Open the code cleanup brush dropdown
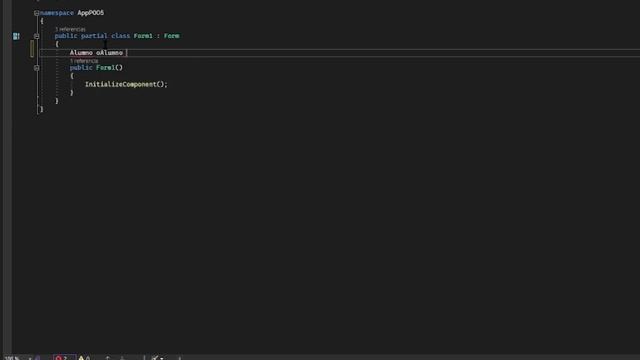 (x=157, y=358)
